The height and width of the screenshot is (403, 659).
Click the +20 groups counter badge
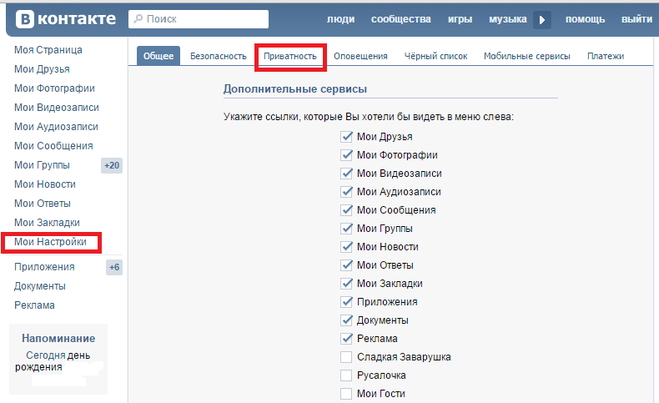tap(112, 165)
